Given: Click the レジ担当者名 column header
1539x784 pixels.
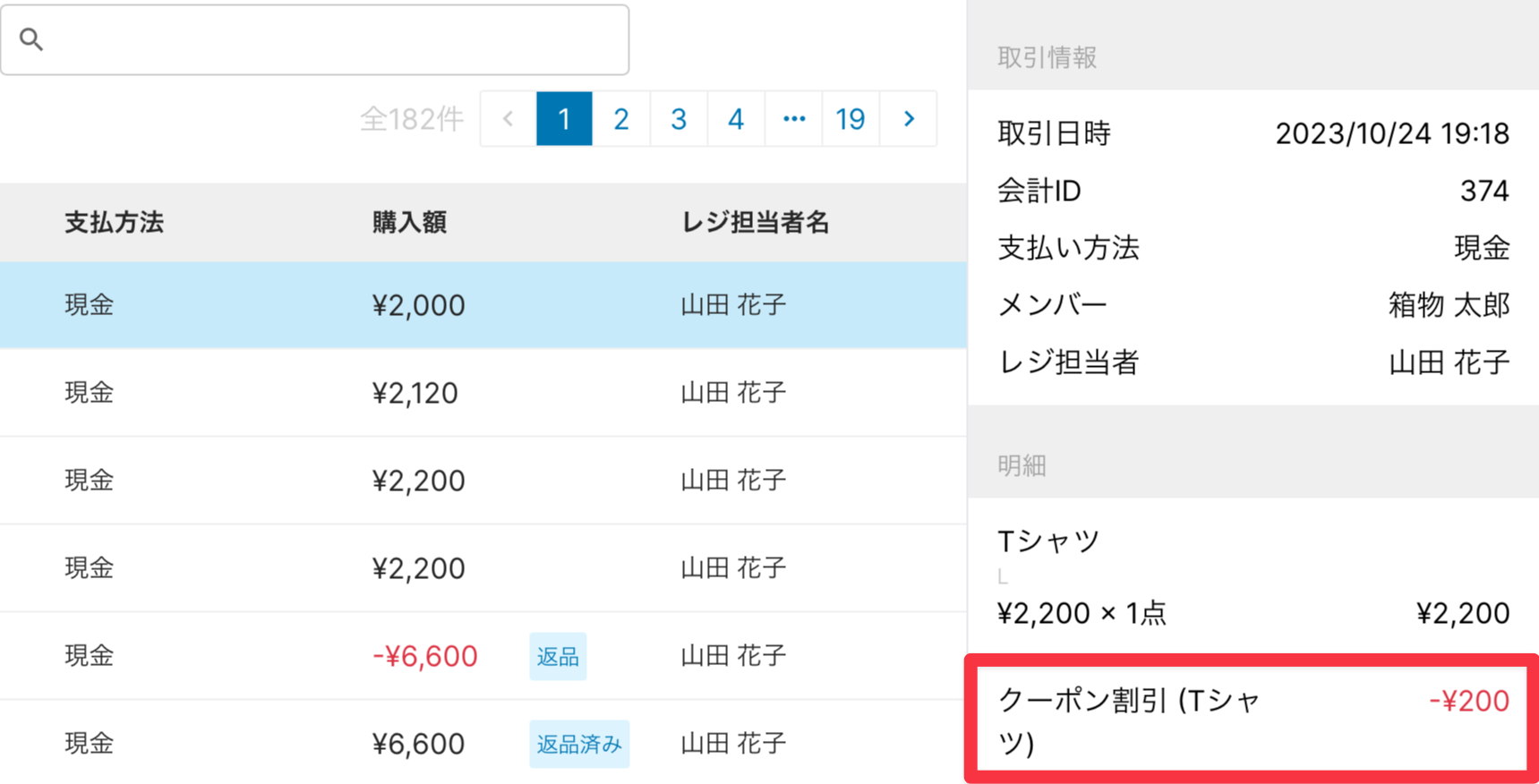Looking at the screenshot, I should (x=756, y=223).
